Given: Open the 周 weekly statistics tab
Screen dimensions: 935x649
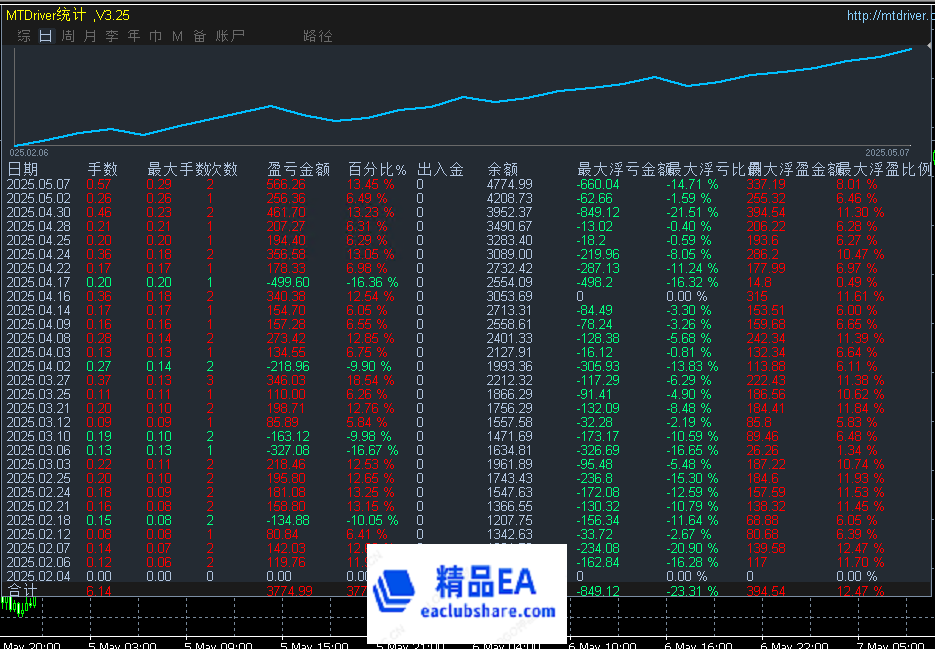Looking at the screenshot, I should [x=68, y=36].
